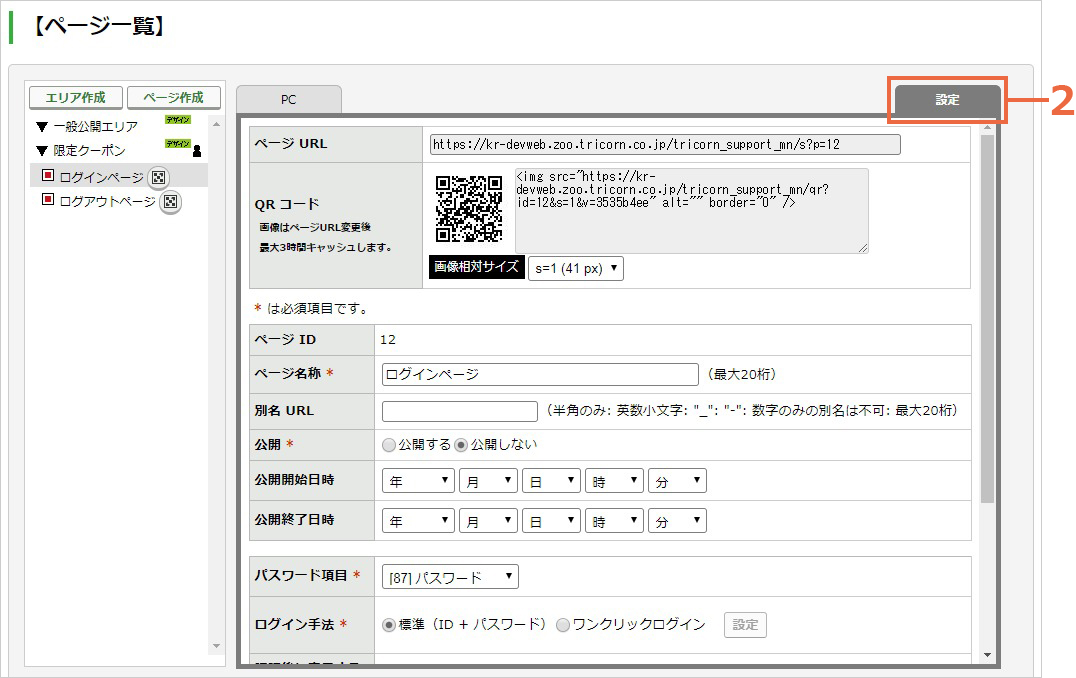Open 公開終了日時 year dropdown
The width and height of the screenshot is (1076, 678).
click(419, 521)
